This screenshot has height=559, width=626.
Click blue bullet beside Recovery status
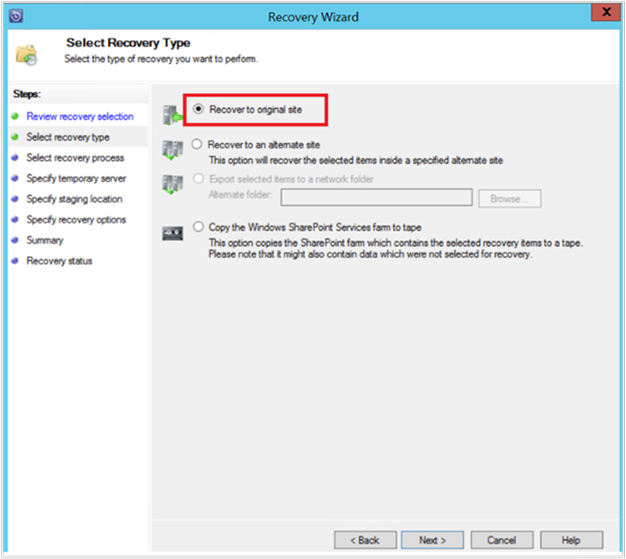(15, 261)
